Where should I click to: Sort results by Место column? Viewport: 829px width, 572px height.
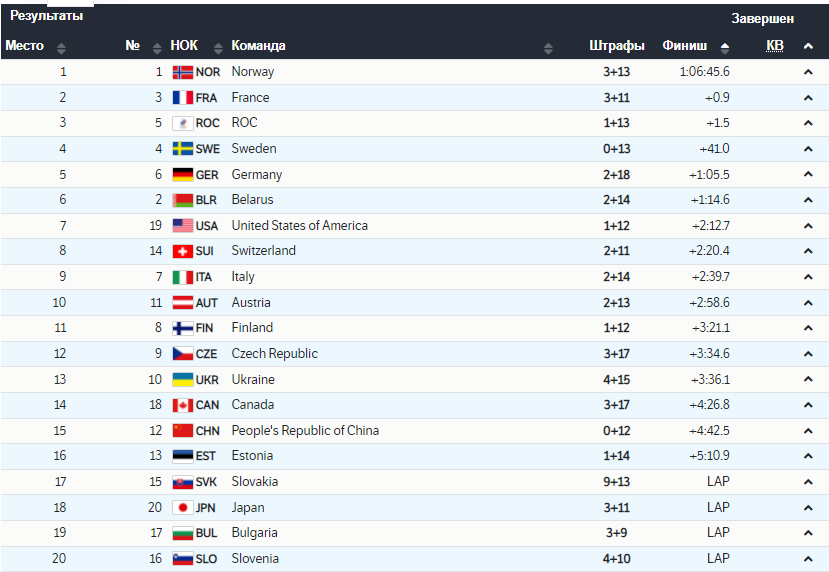(x=61, y=47)
